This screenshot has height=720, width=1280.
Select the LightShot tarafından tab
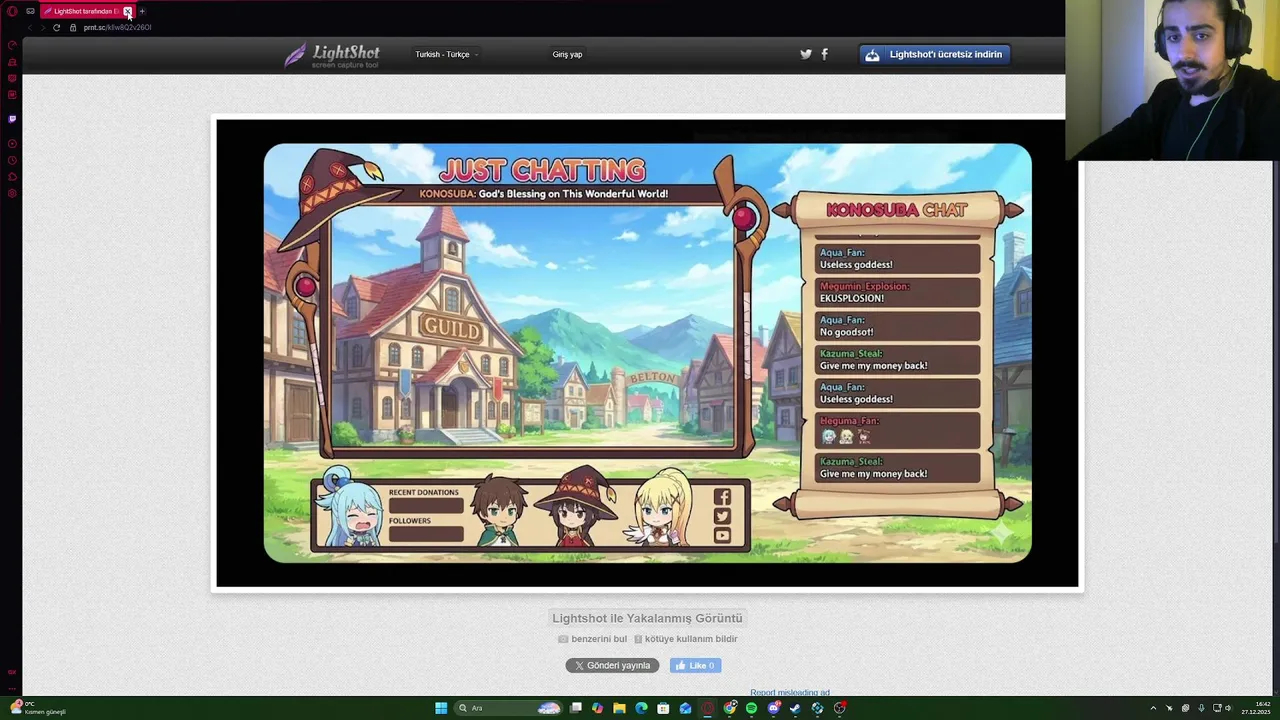[x=82, y=11]
